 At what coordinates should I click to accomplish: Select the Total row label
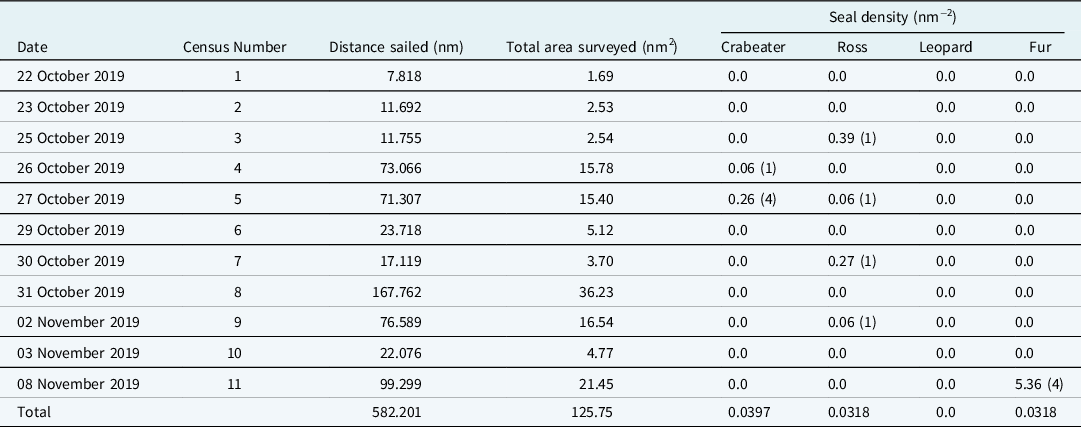click(34, 411)
